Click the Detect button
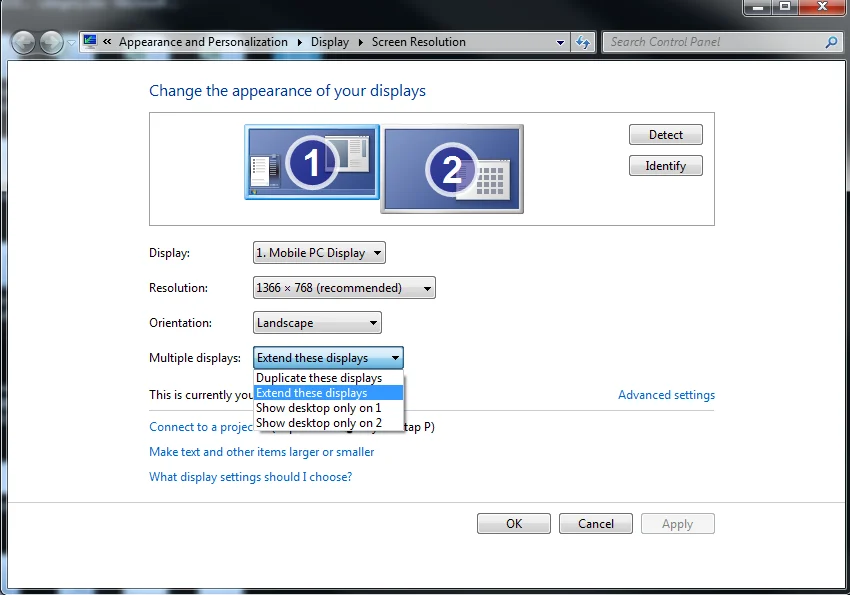 click(x=666, y=134)
